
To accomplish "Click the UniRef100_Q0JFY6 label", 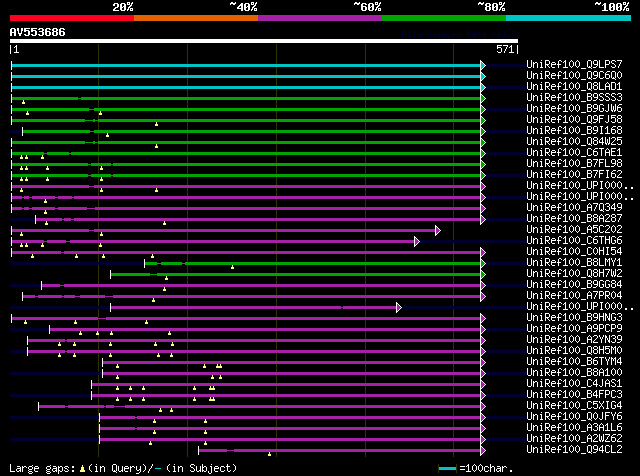I will [x=574, y=417].
